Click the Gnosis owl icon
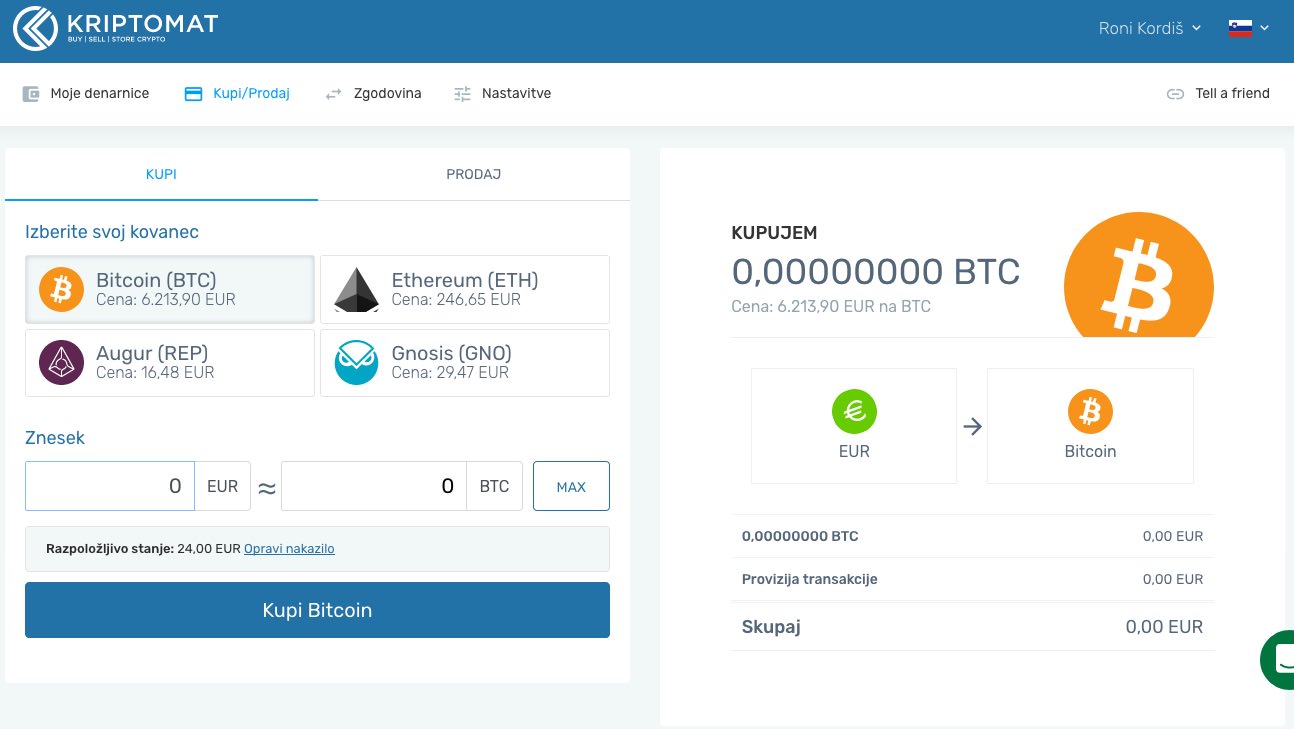 (x=356, y=363)
